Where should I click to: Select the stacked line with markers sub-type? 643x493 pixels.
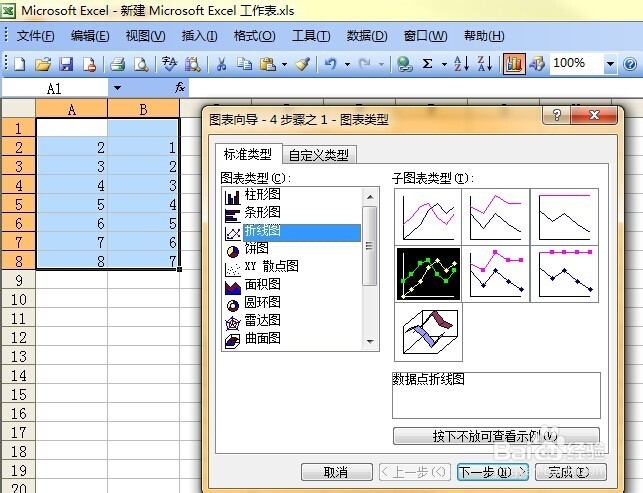click(496, 274)
